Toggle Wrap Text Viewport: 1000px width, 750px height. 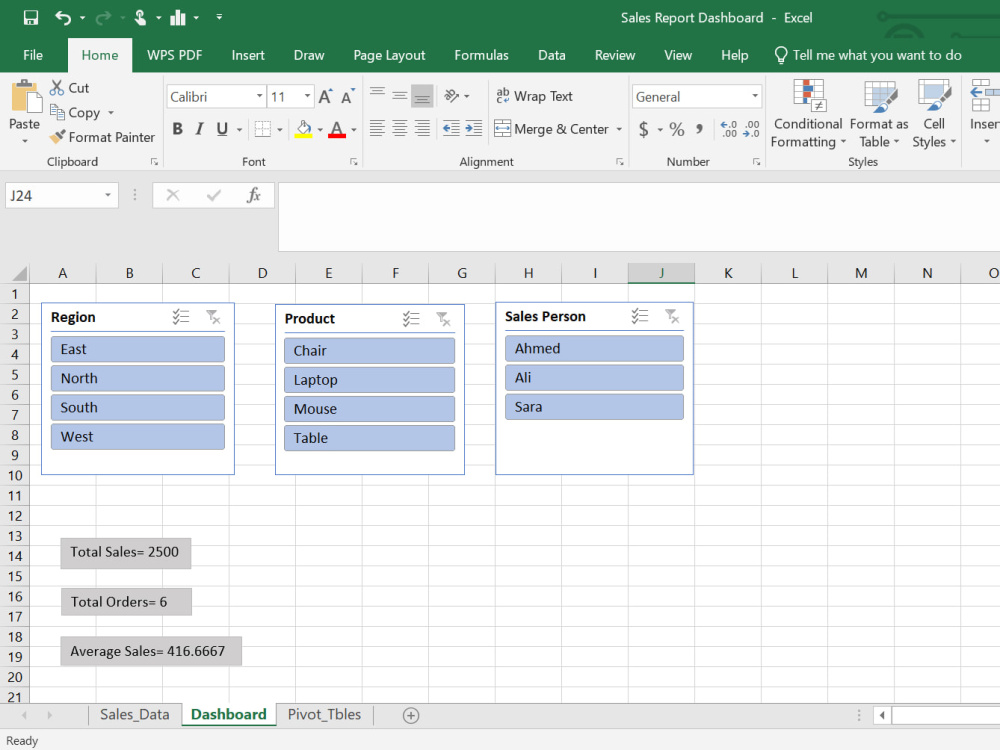coord(534,96)
